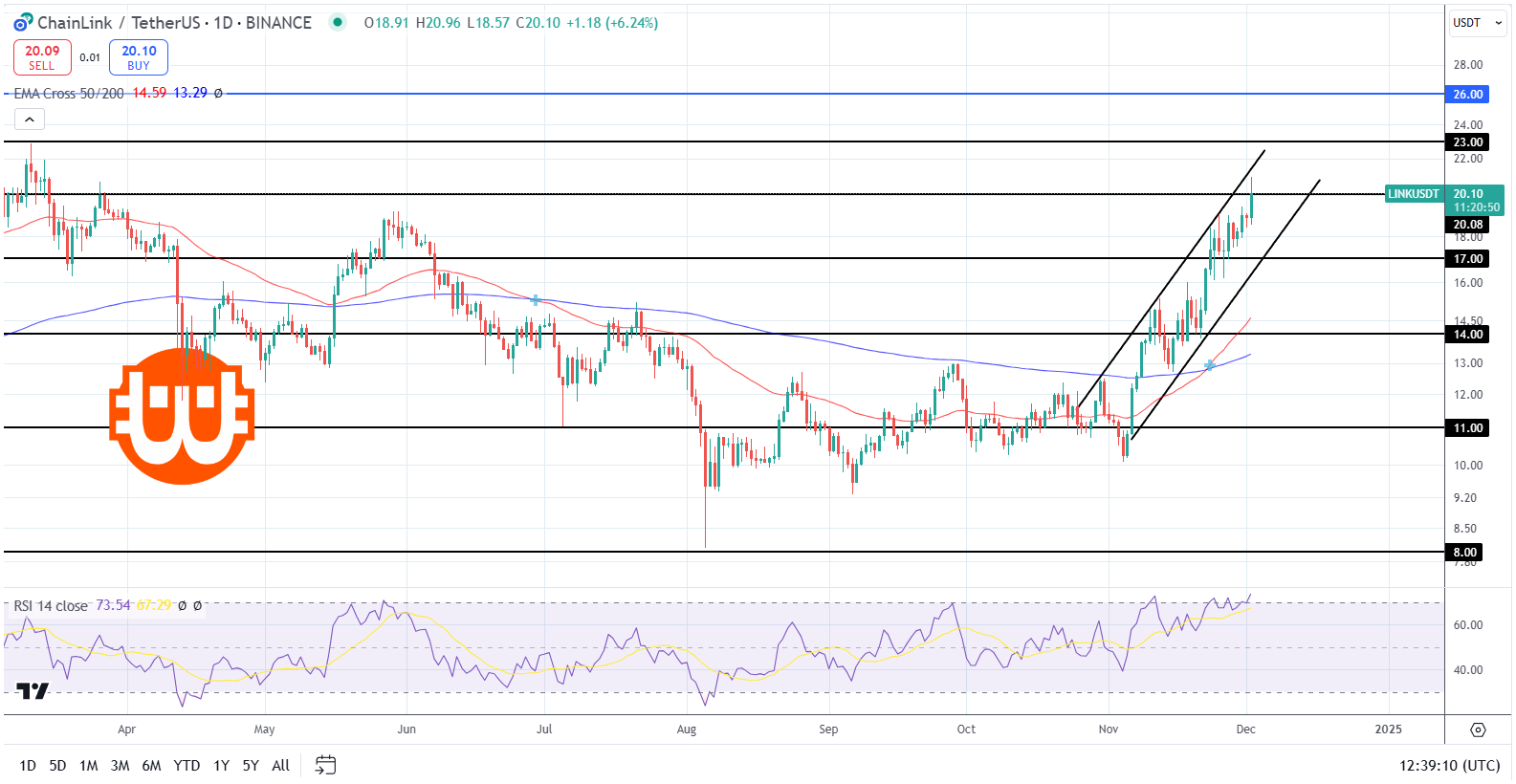Screen dimensions: 1516x784
Task: Click the EMA value 13.29
Action: [190, 93]
